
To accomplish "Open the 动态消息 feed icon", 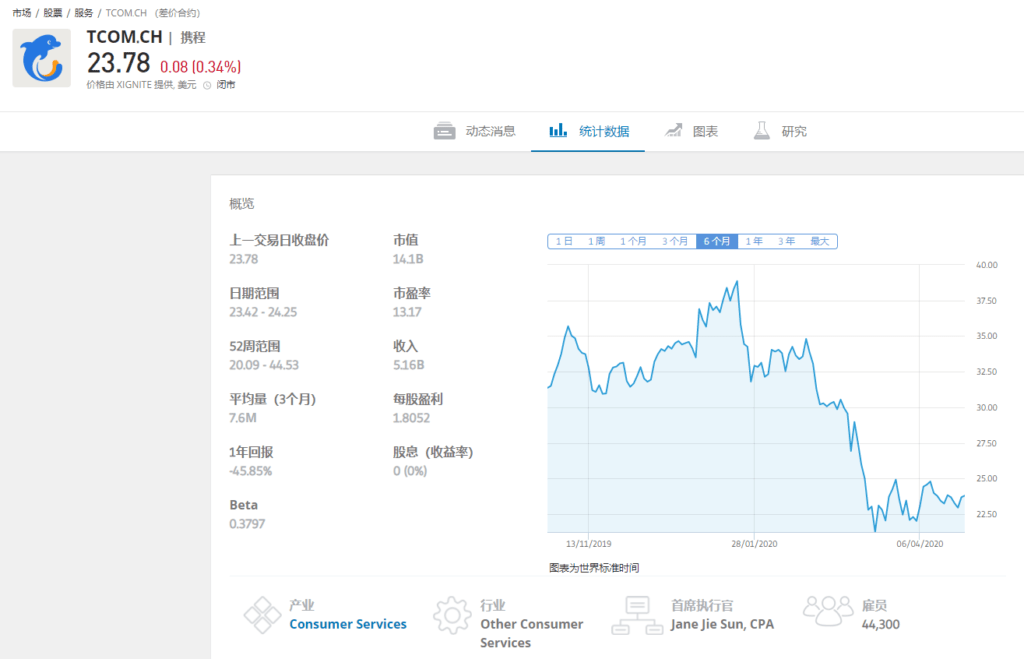I will coord(444,131).
